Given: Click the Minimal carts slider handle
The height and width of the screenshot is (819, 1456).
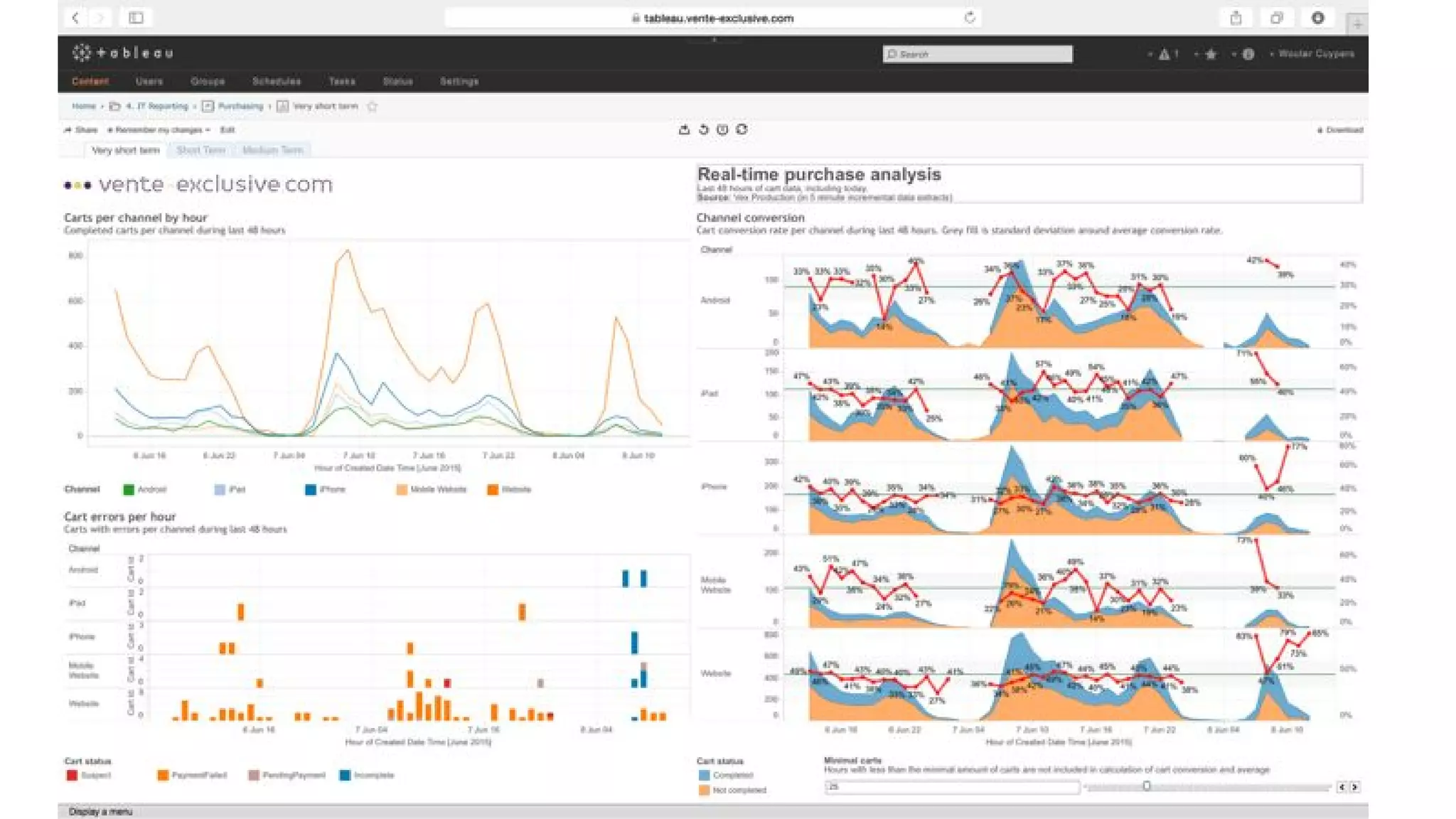Looking at the screenshot, I should [x=1146, y=786].
